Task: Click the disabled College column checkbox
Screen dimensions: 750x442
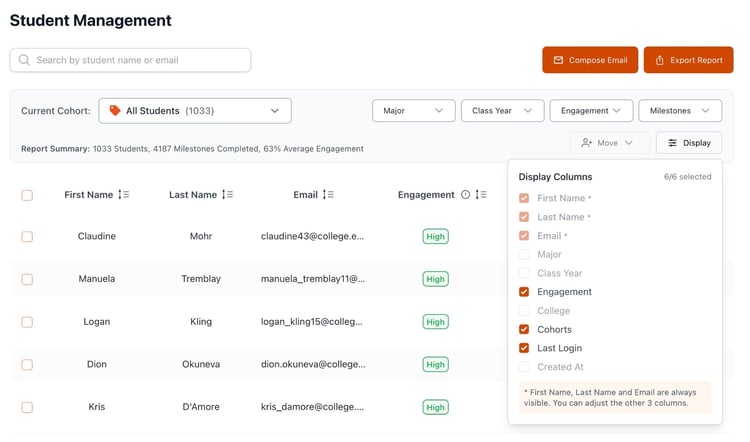Action: coord(524,310)
